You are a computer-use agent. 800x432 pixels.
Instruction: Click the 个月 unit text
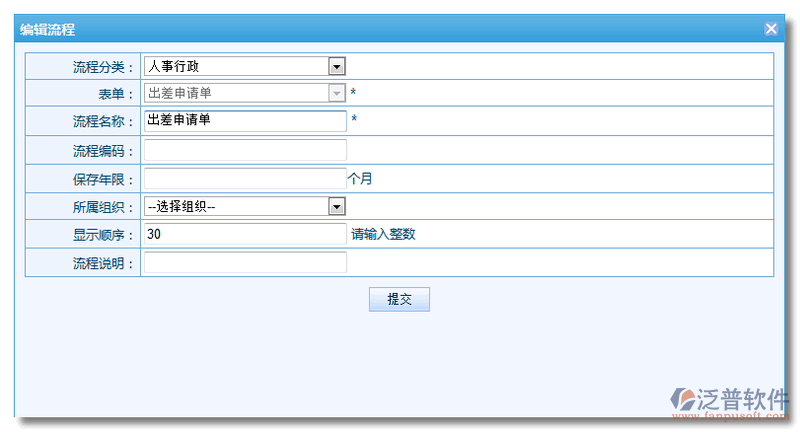tap(360, 179)
